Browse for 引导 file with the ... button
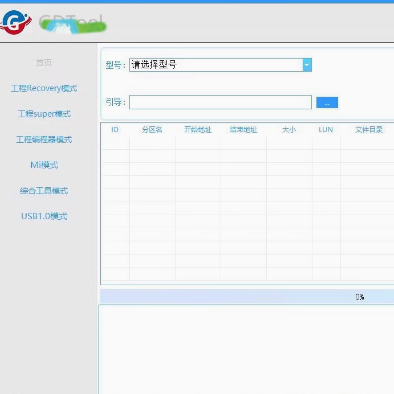The height and width of the screenshot is (394, 394). point(327,103)
